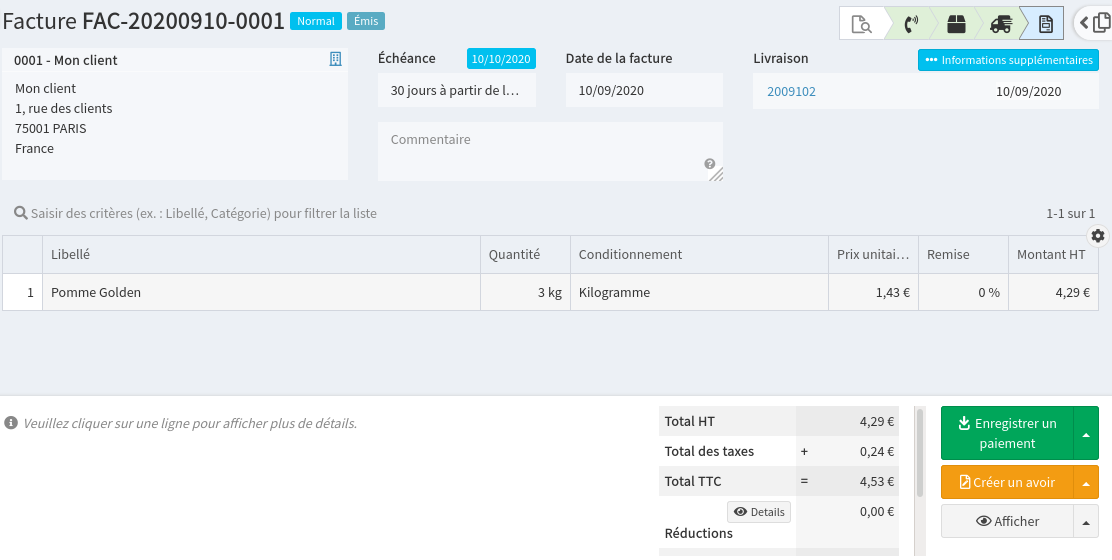Select the package box workflow step
Screen dimensions: 1112x560
957,23
